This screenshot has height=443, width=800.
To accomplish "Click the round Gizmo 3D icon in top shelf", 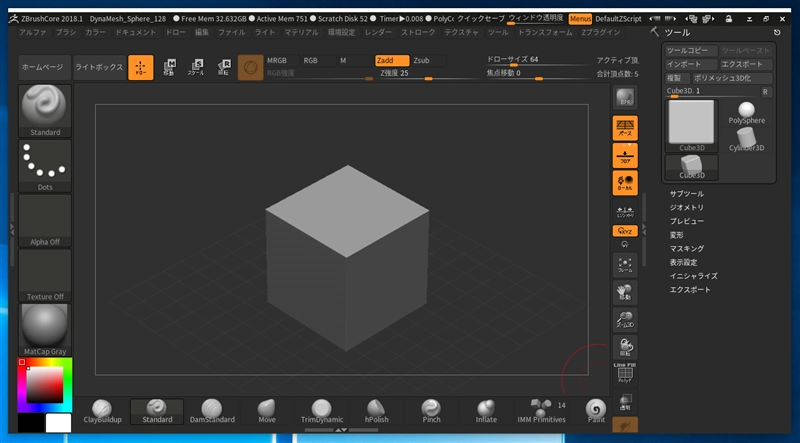I will point(251,67).
